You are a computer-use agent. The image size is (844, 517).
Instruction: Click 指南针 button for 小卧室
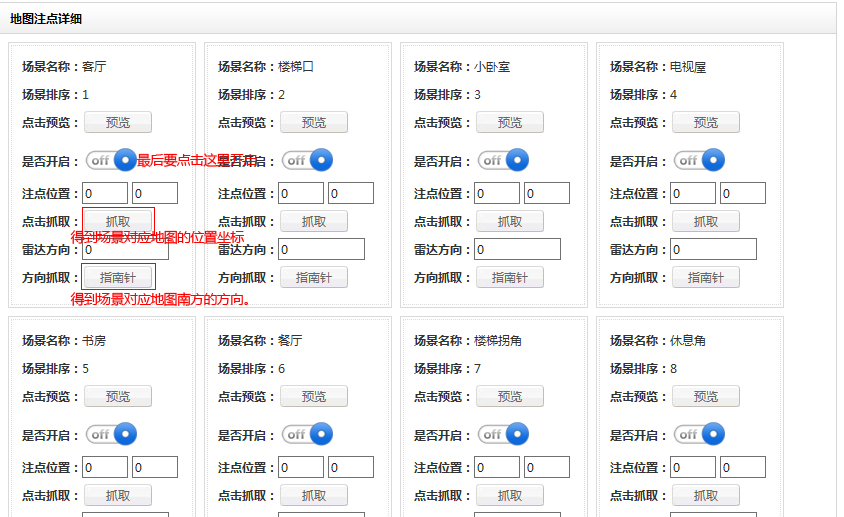[510, 277]
